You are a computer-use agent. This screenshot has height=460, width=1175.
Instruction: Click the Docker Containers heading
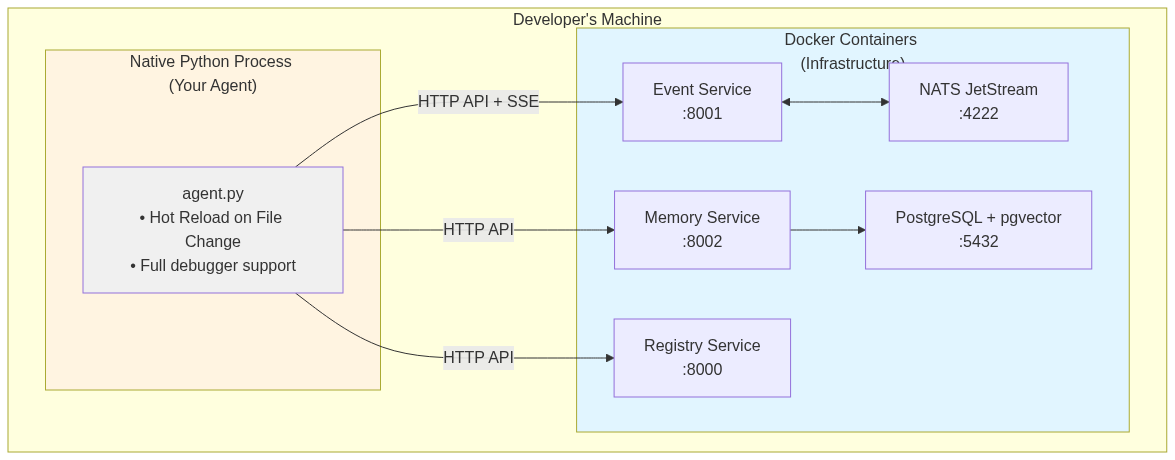point(850,40)
